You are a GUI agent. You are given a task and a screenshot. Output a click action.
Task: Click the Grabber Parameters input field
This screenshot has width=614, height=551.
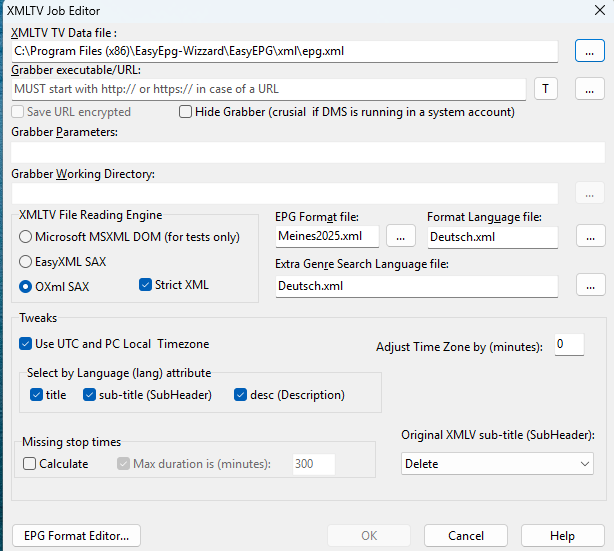308,152
